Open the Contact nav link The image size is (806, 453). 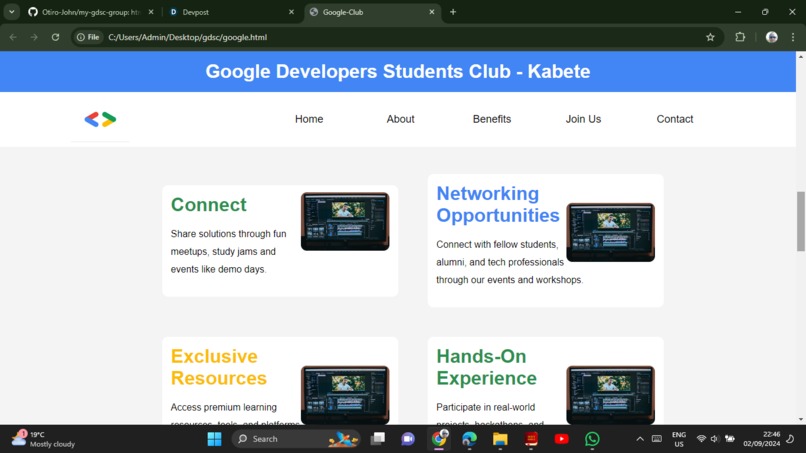tap(675, 119)
